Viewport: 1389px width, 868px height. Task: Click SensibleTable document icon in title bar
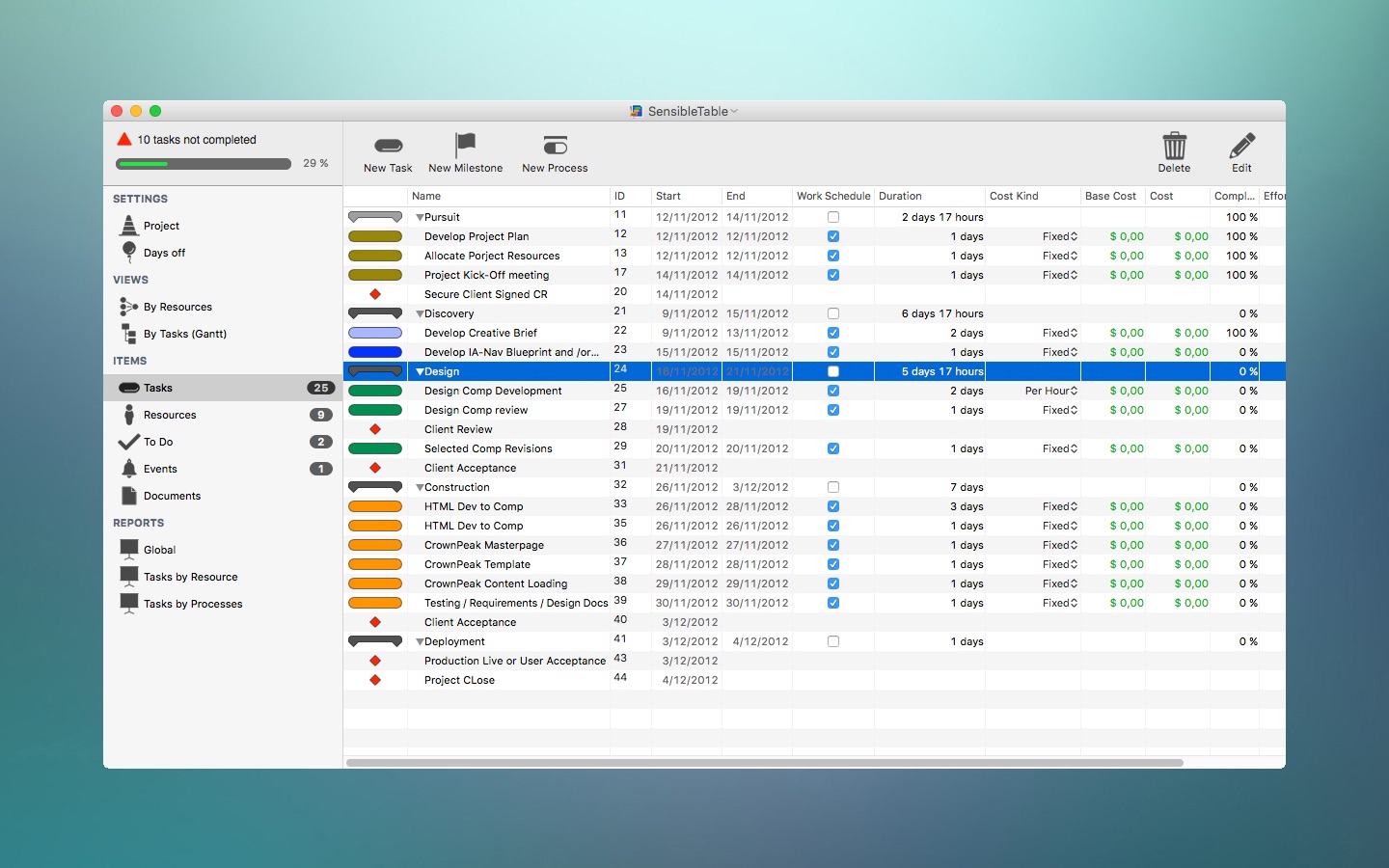tap(637, 111)
